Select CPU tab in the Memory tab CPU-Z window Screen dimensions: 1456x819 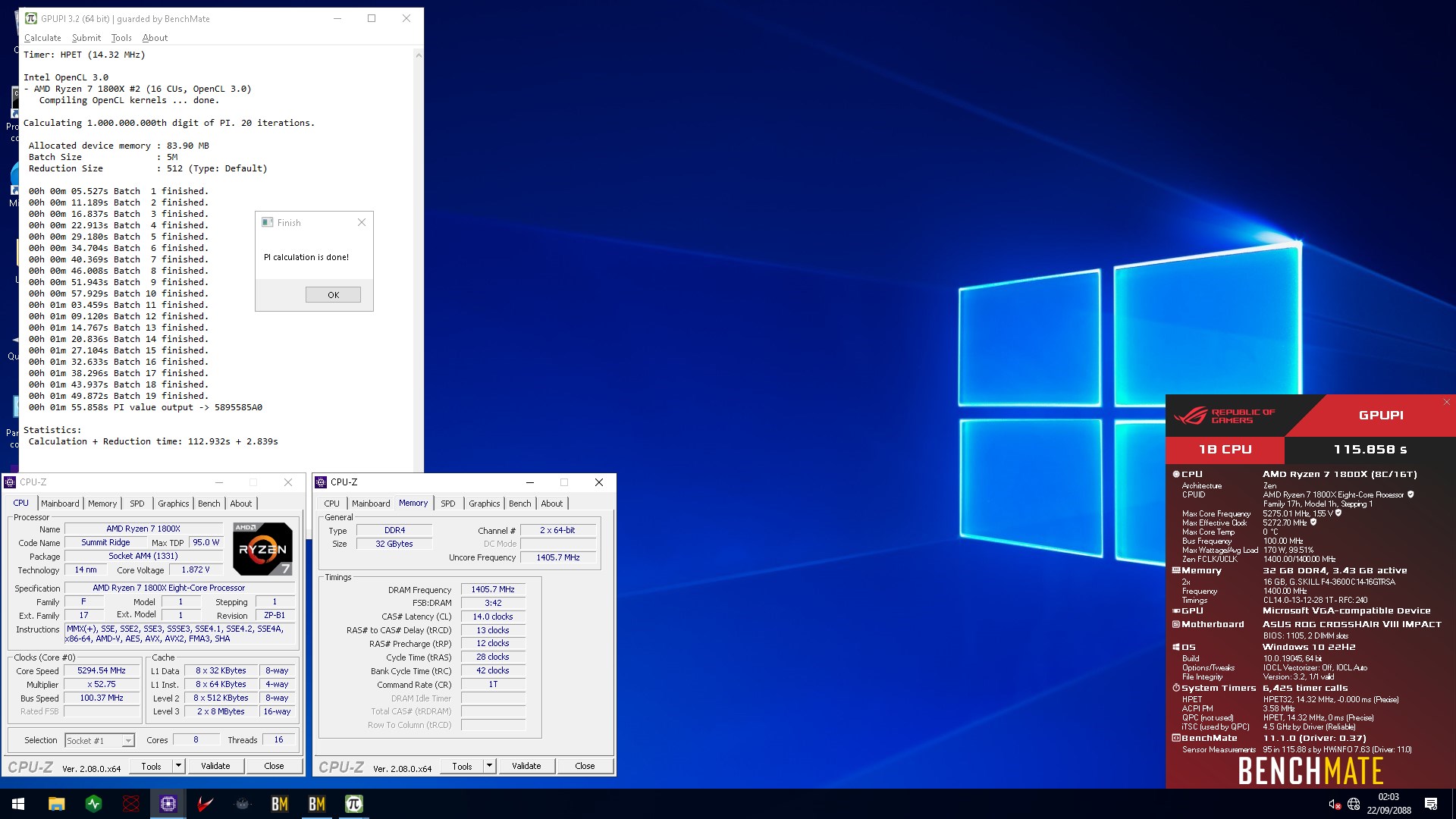[x=332, y=504]
